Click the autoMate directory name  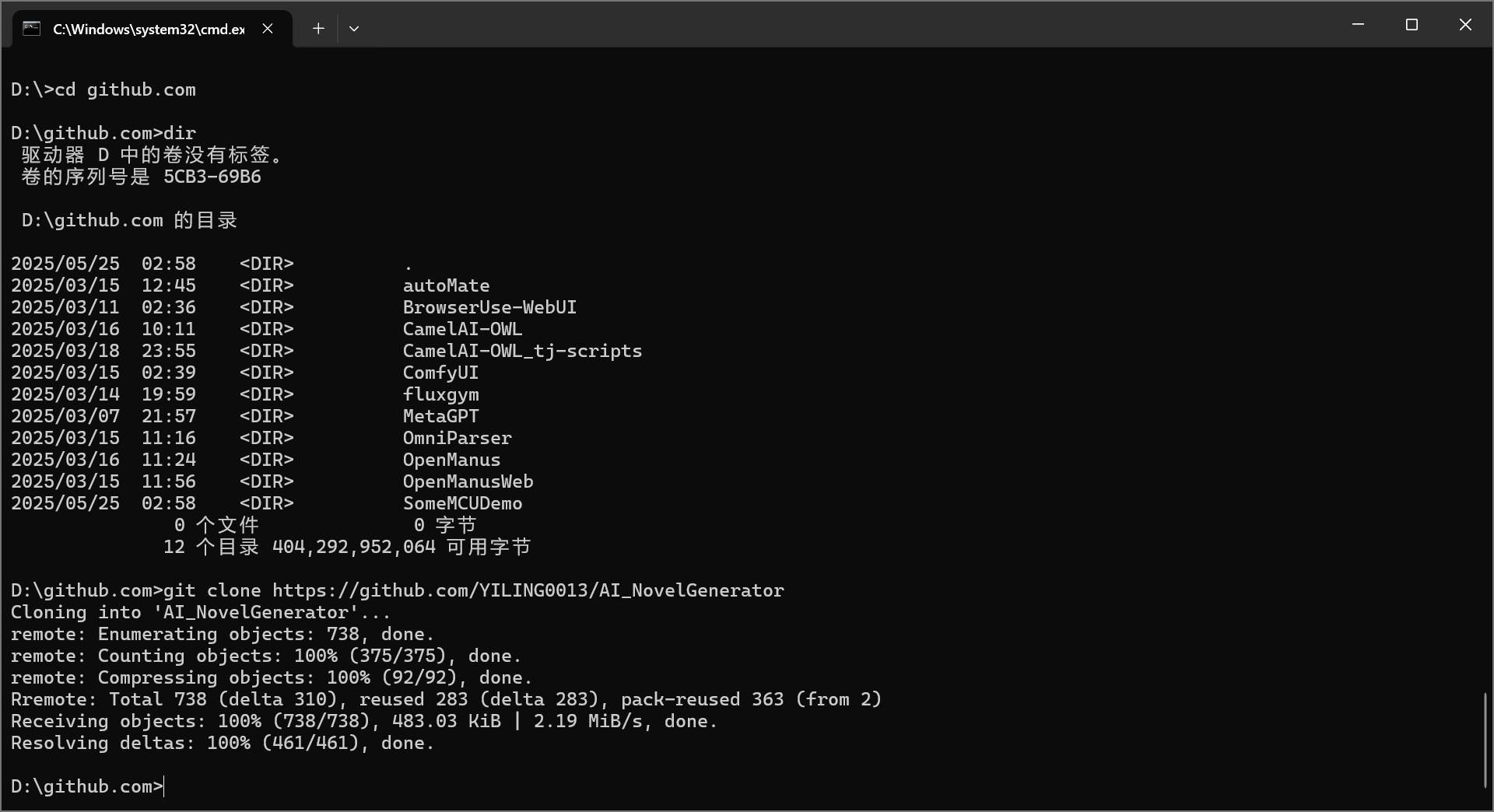pyautogui.click(x=447, y=285)
